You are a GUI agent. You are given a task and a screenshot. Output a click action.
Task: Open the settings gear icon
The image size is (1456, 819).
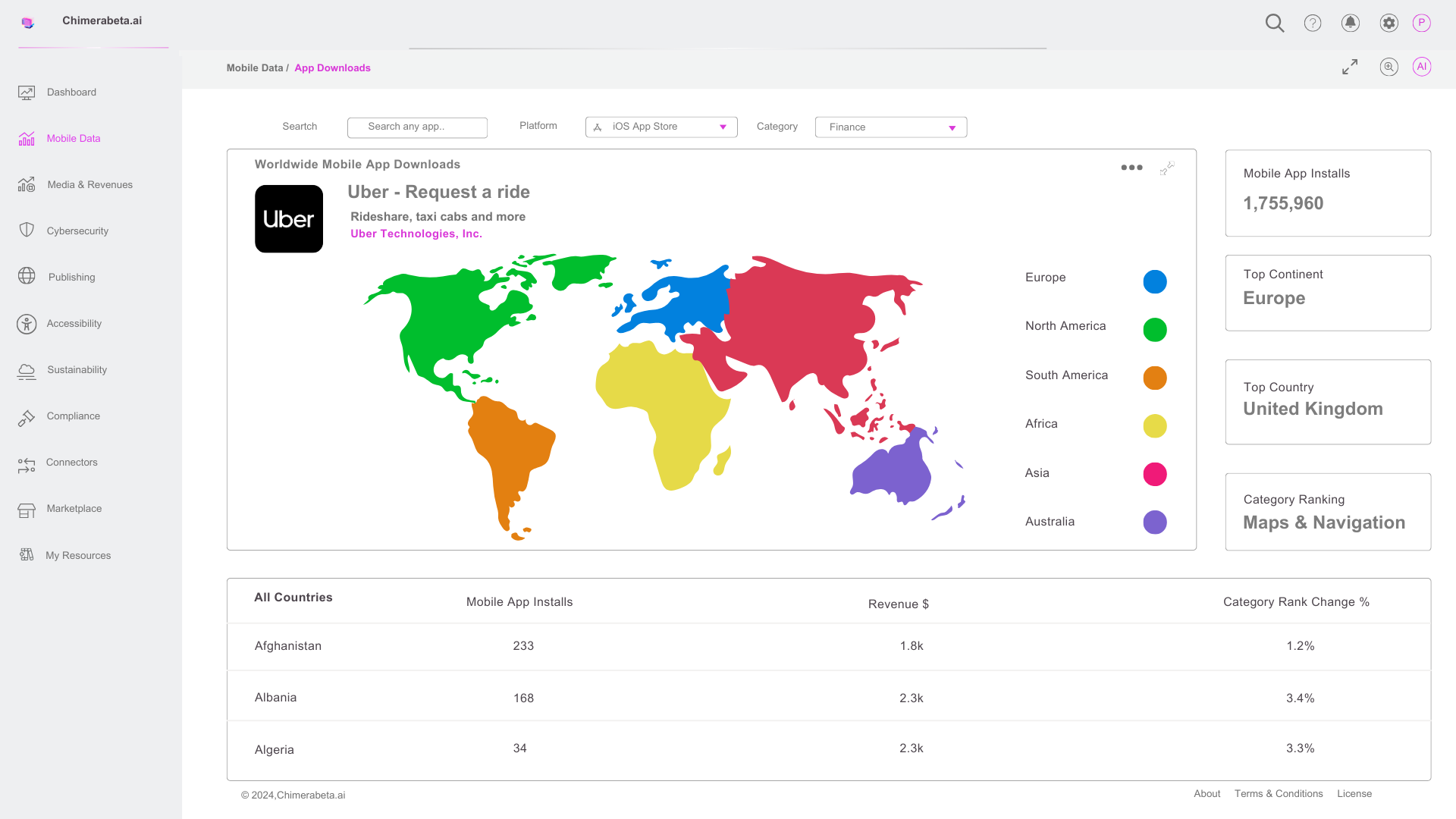[1389, 23]
